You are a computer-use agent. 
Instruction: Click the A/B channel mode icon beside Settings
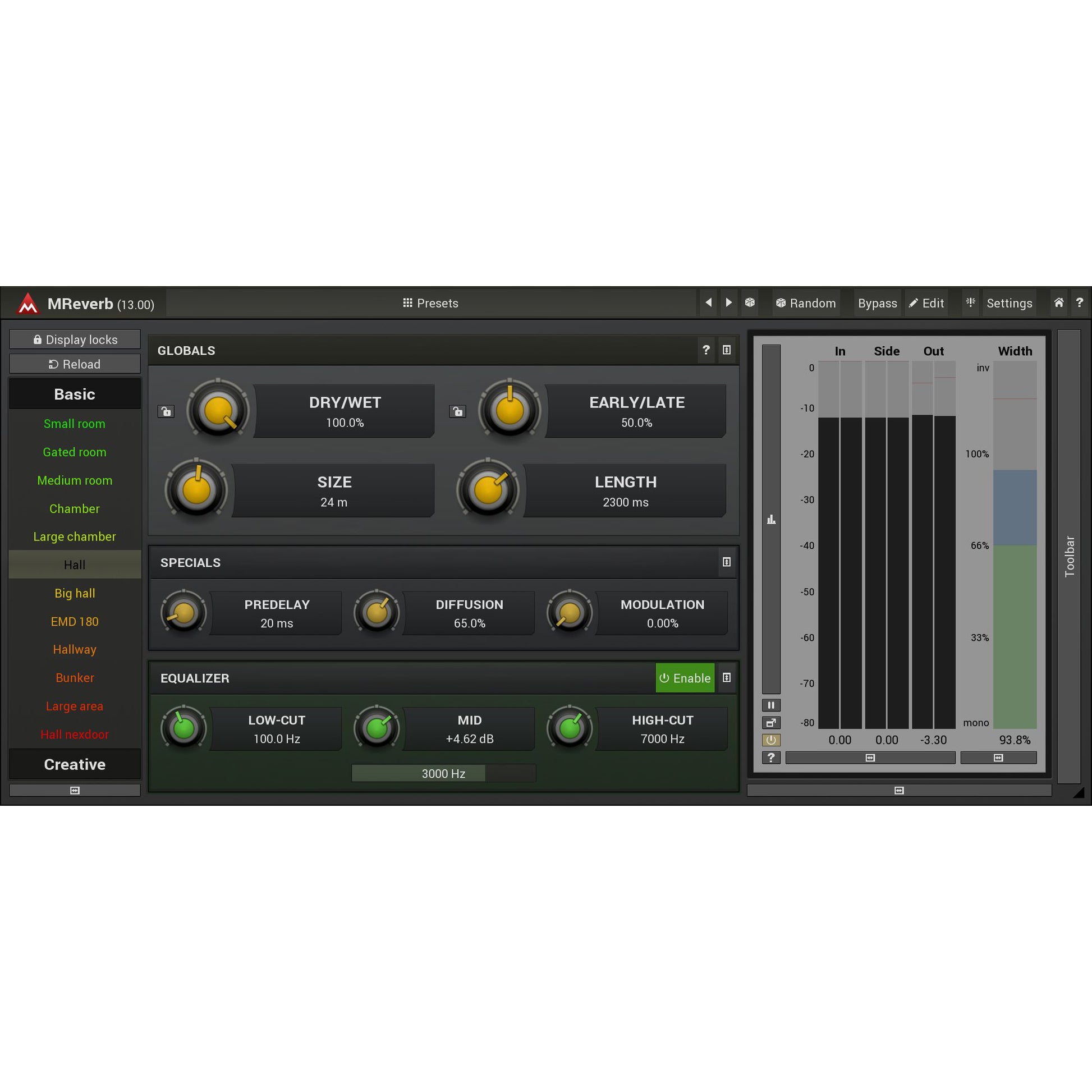pos(970,302)
